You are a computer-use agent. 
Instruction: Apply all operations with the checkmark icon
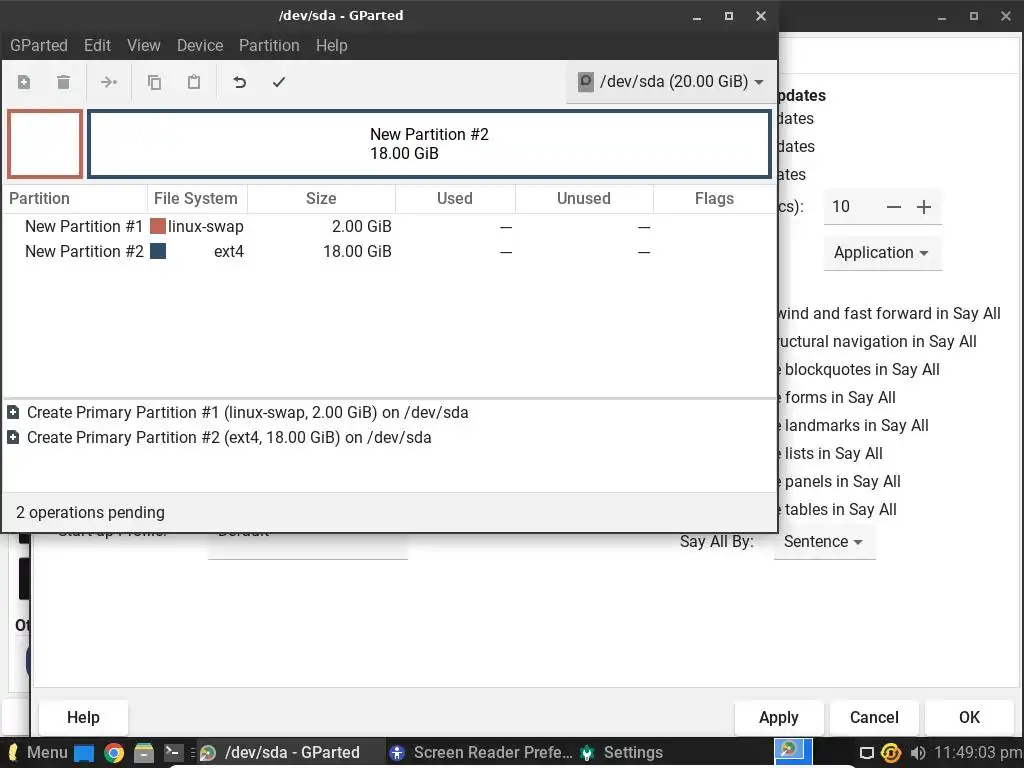point(279,82)
